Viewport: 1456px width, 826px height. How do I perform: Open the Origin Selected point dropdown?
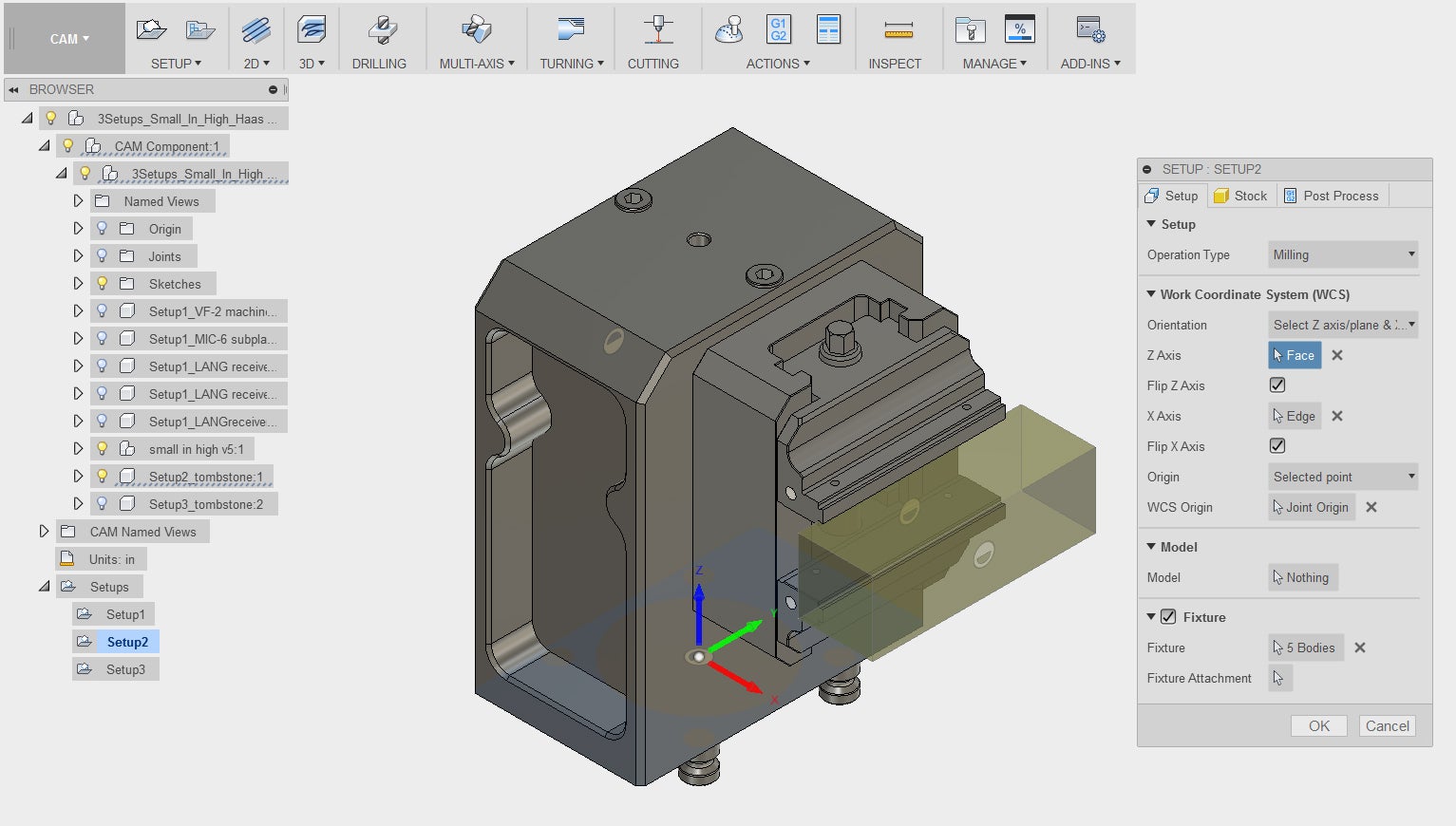(x=1343, y=477)
